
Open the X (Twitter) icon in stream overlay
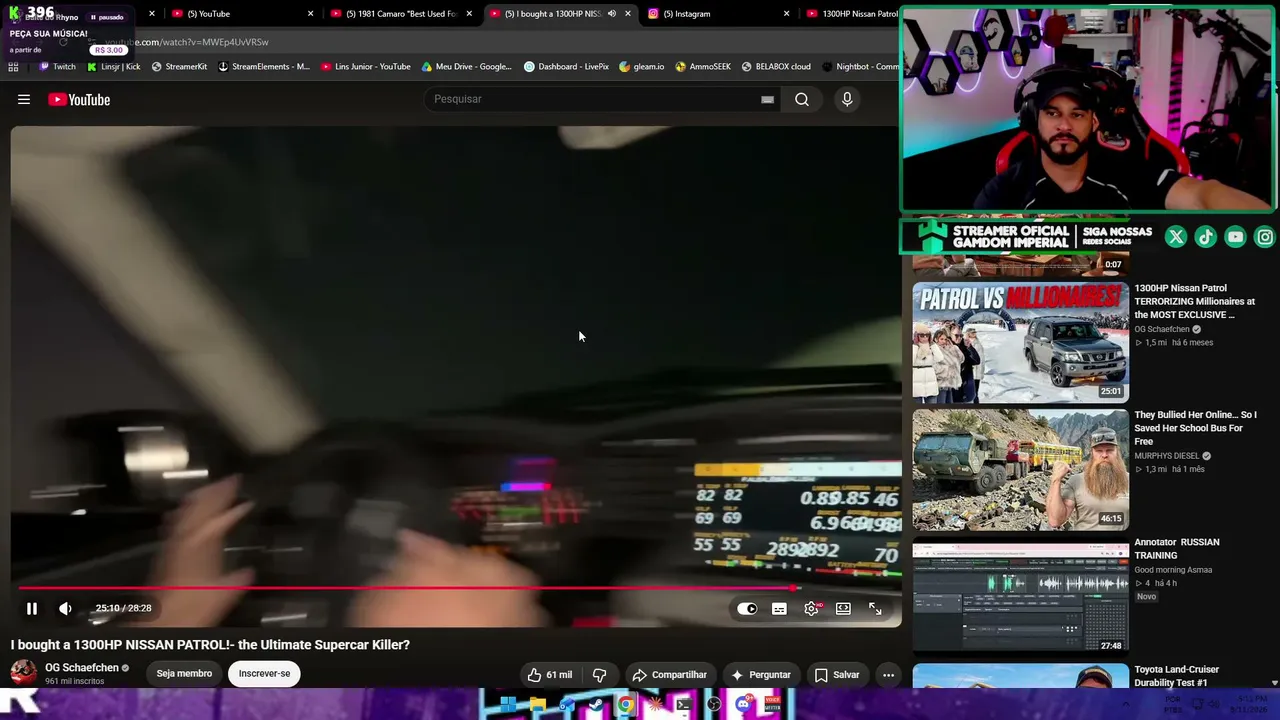pyautogui.click(x=1176, y=237)
